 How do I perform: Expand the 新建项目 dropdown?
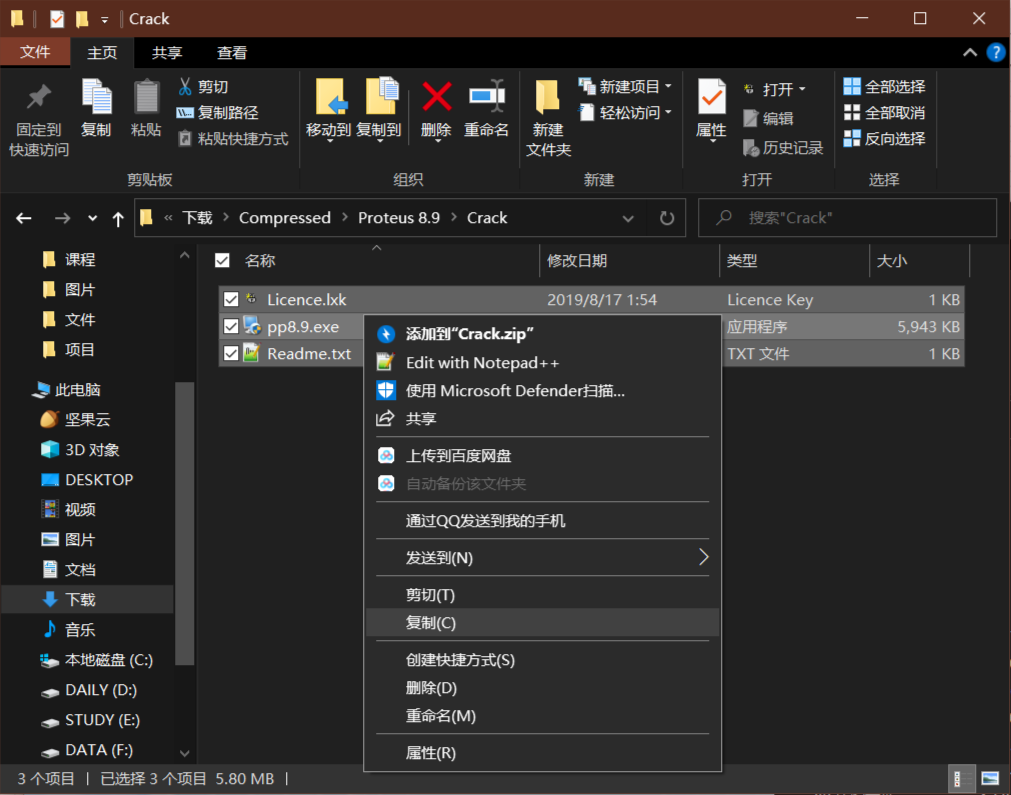[x=668, y=86]
